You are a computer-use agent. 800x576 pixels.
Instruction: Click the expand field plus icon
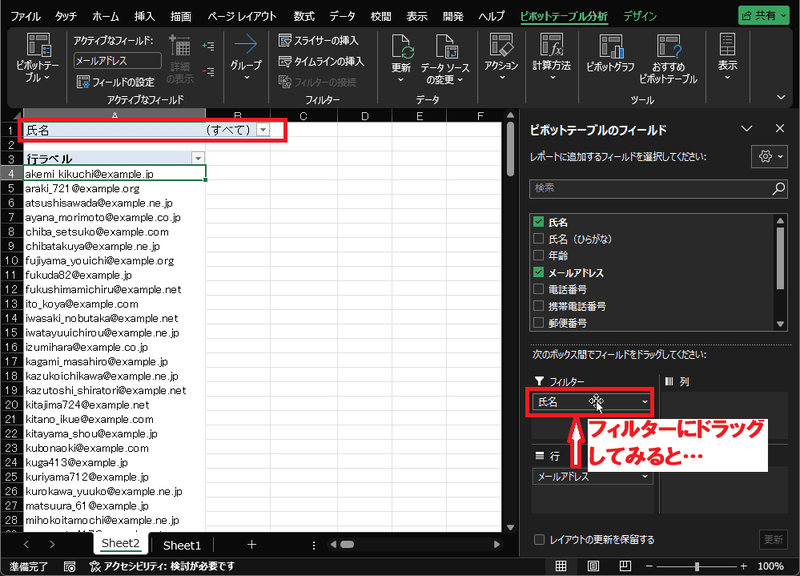click(208, 46)
